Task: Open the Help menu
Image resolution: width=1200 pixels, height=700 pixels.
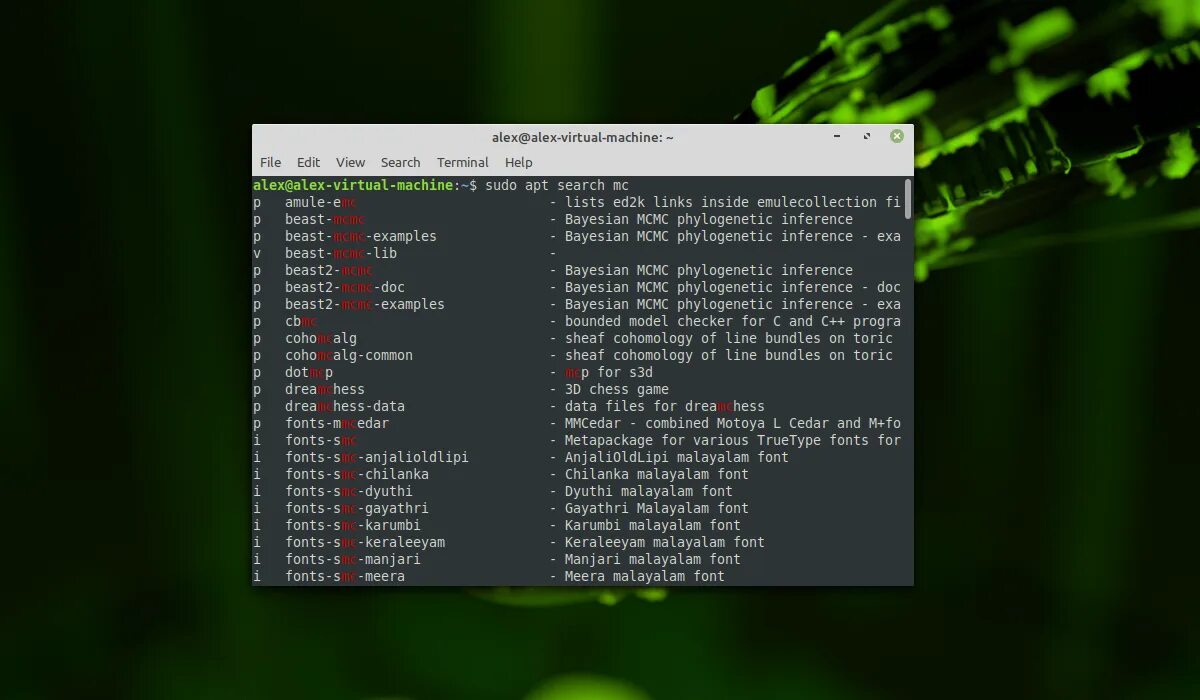Action: (x=519, y=162)
